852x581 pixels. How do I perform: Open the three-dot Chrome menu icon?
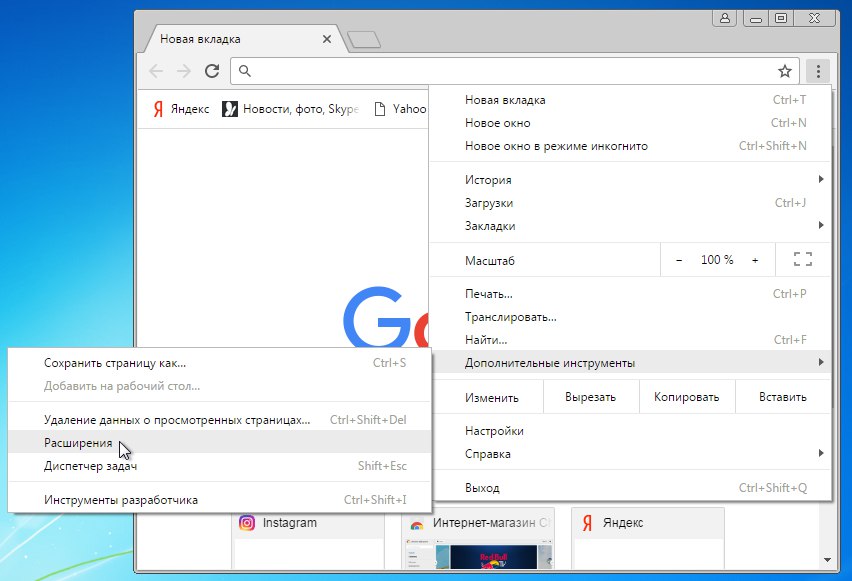[818, 71]
